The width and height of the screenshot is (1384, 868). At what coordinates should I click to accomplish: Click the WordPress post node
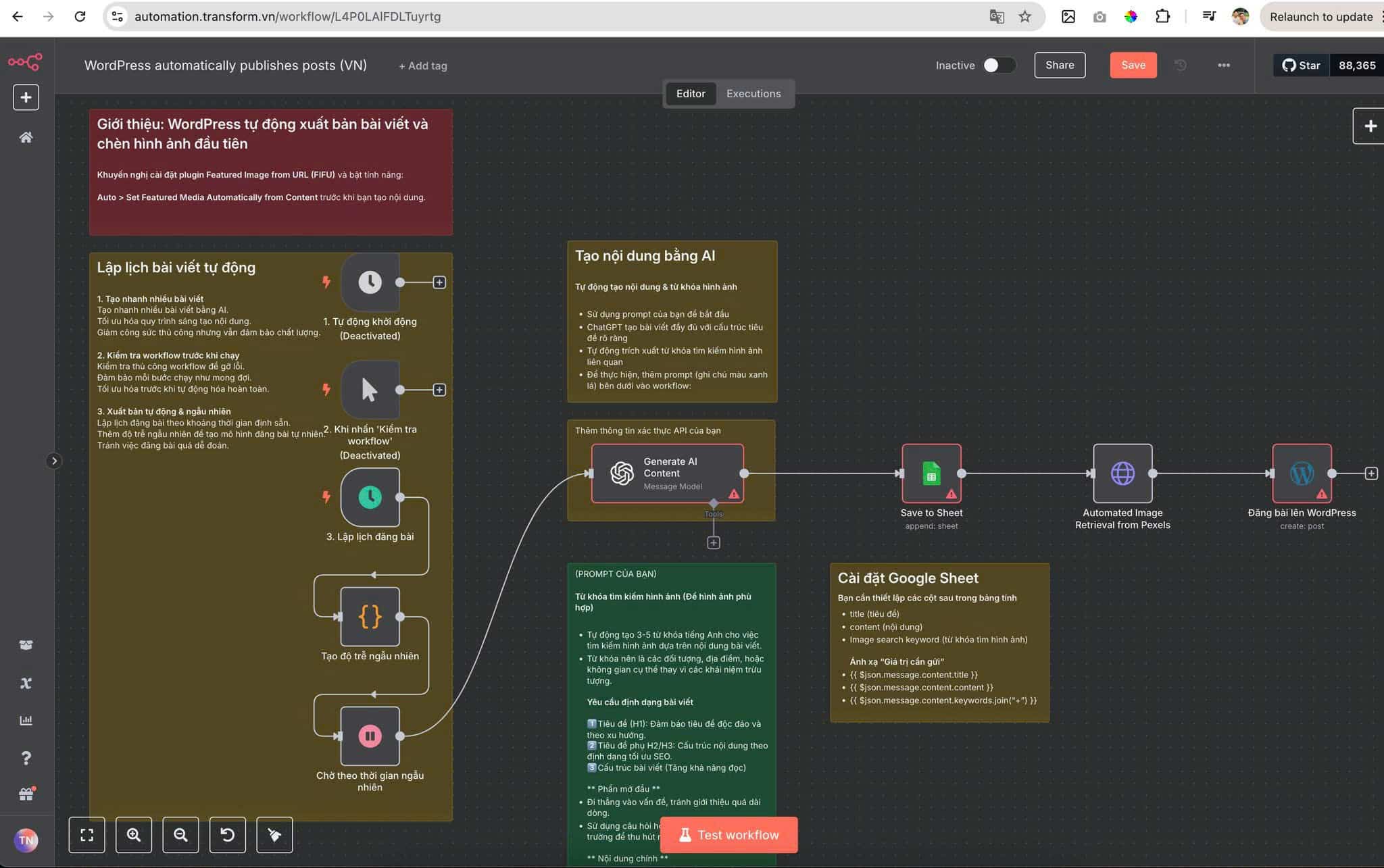[x=1302, y=474]
